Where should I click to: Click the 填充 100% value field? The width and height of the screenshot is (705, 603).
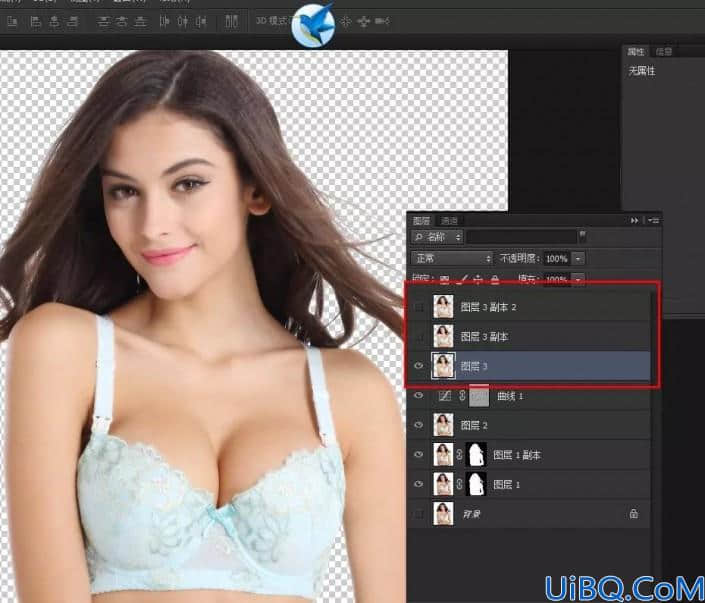pos(557,280)
